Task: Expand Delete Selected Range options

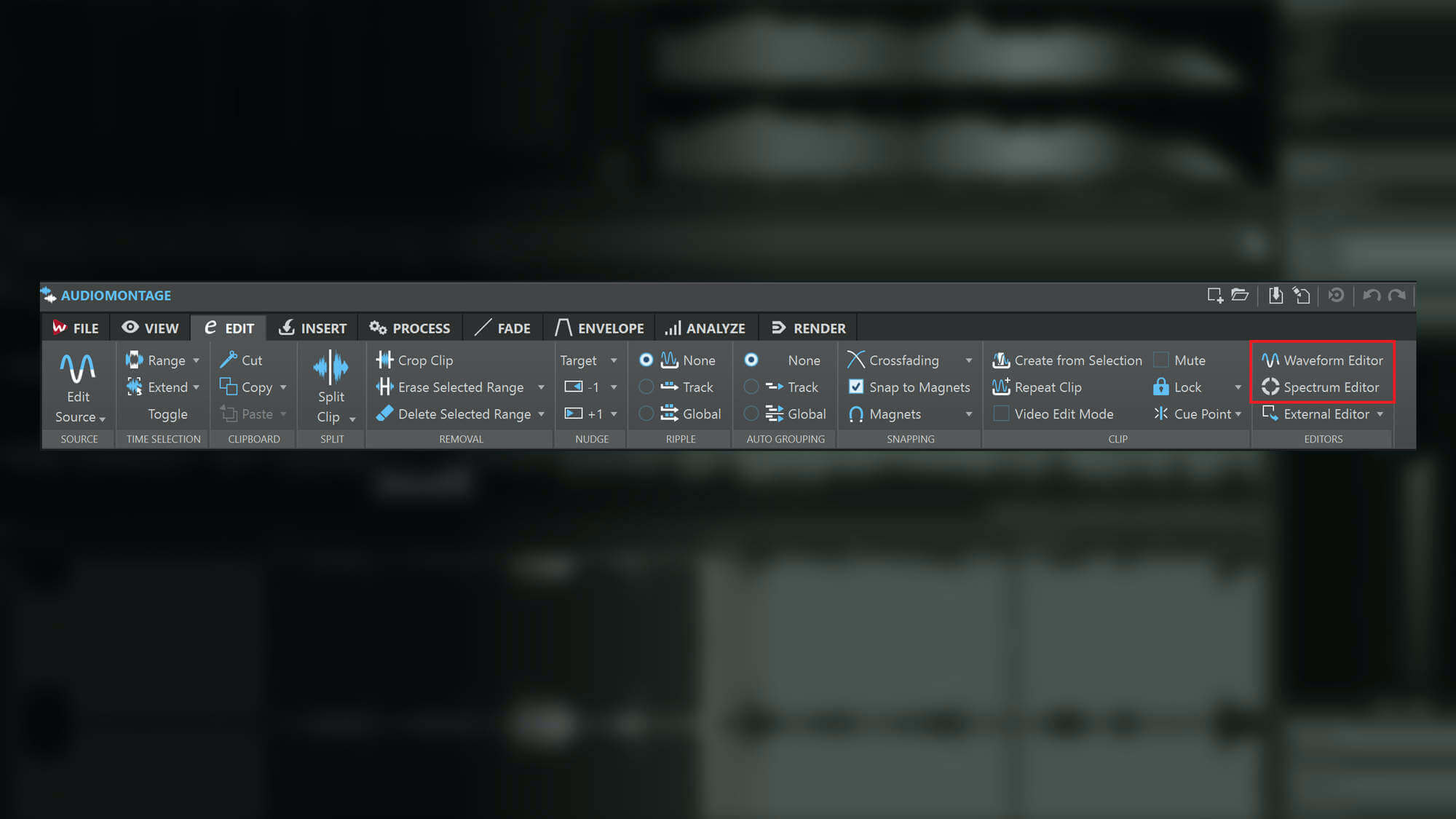Action: click(541, 414)
